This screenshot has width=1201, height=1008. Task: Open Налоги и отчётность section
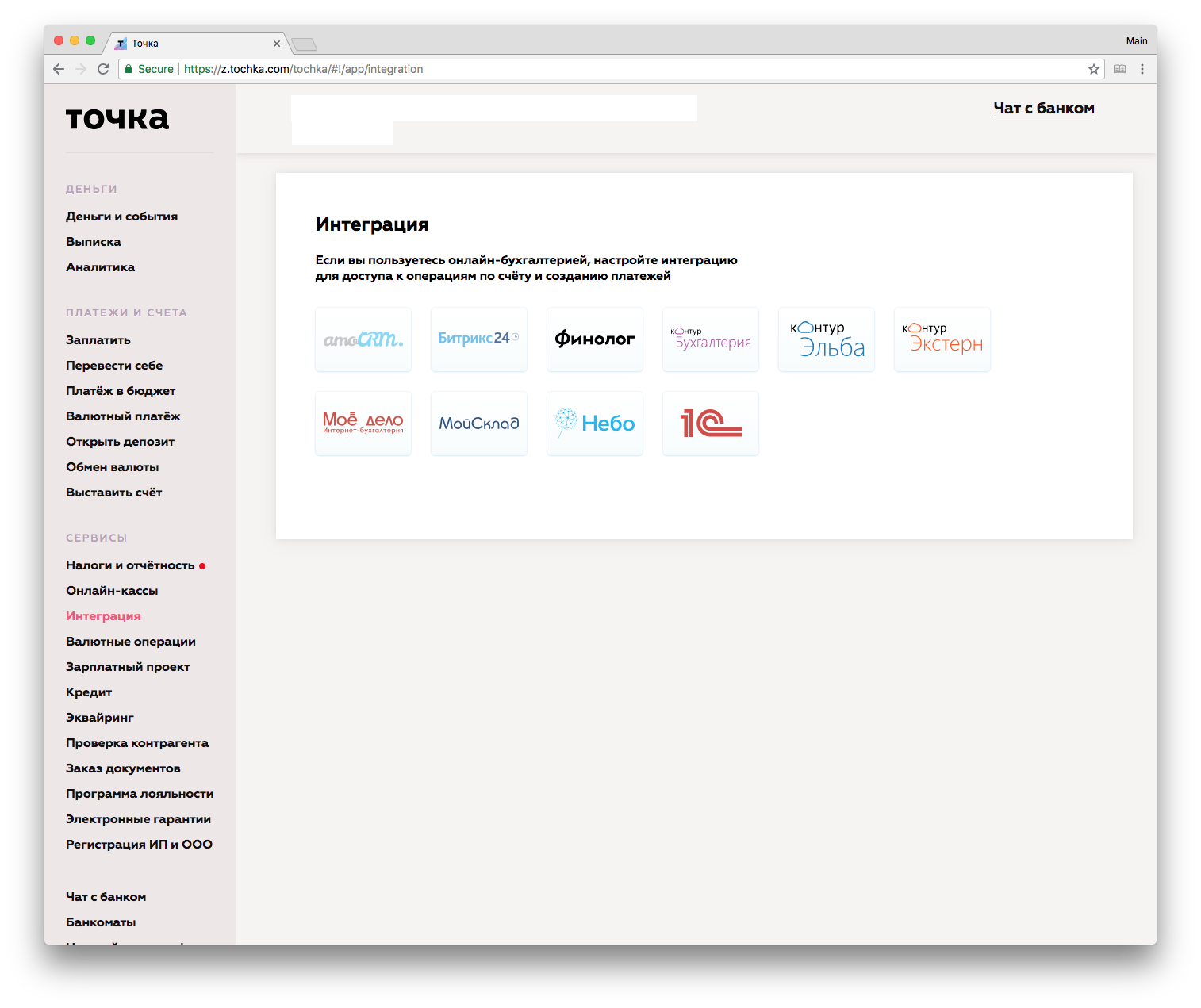point(130,565)
